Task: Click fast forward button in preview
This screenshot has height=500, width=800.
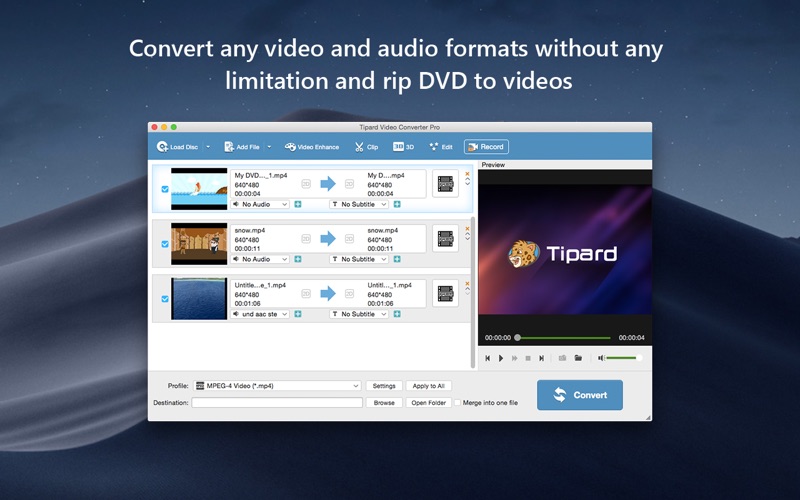Action: pos(515,358)
